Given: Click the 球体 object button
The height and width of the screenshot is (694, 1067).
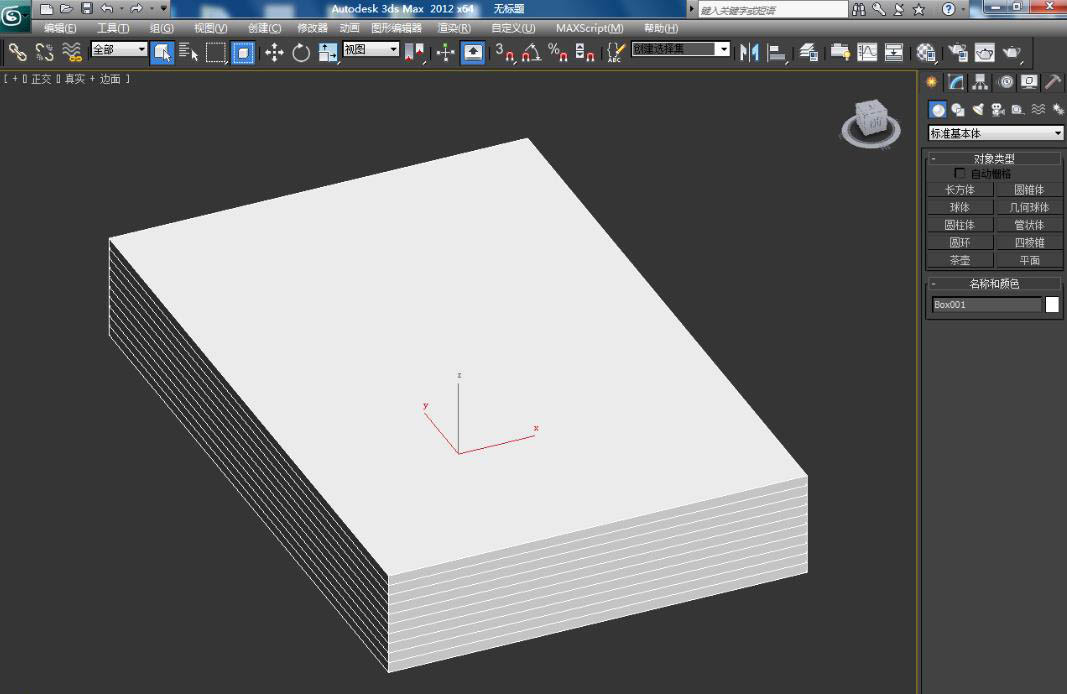Looking at the screenshot, I should (959, 207).
